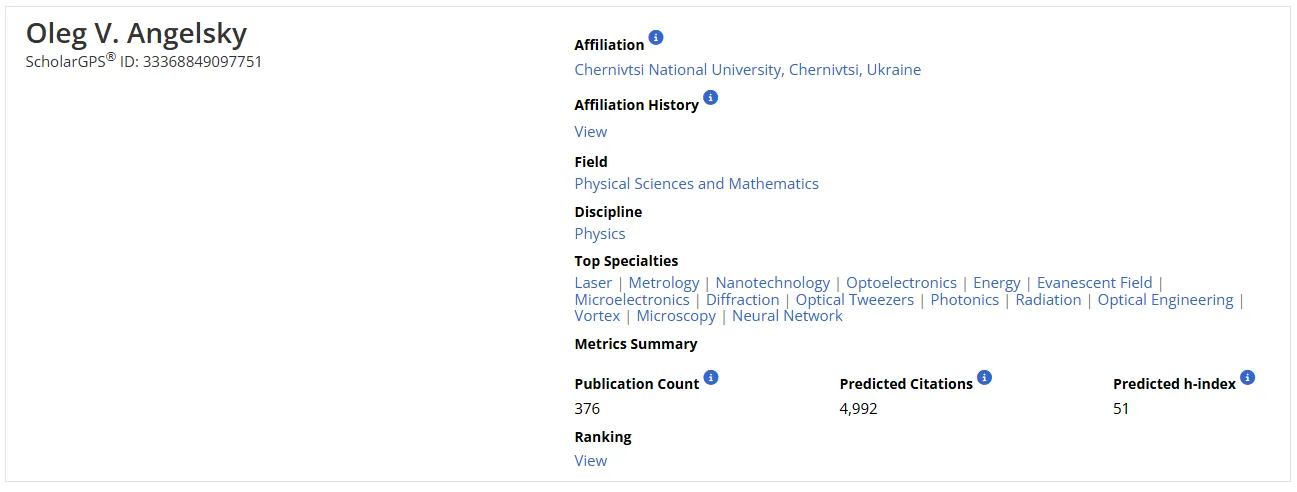Open Chernivtsi National University affiliation link
This screenshot has height=492, width=1297.
coord(747,70)
